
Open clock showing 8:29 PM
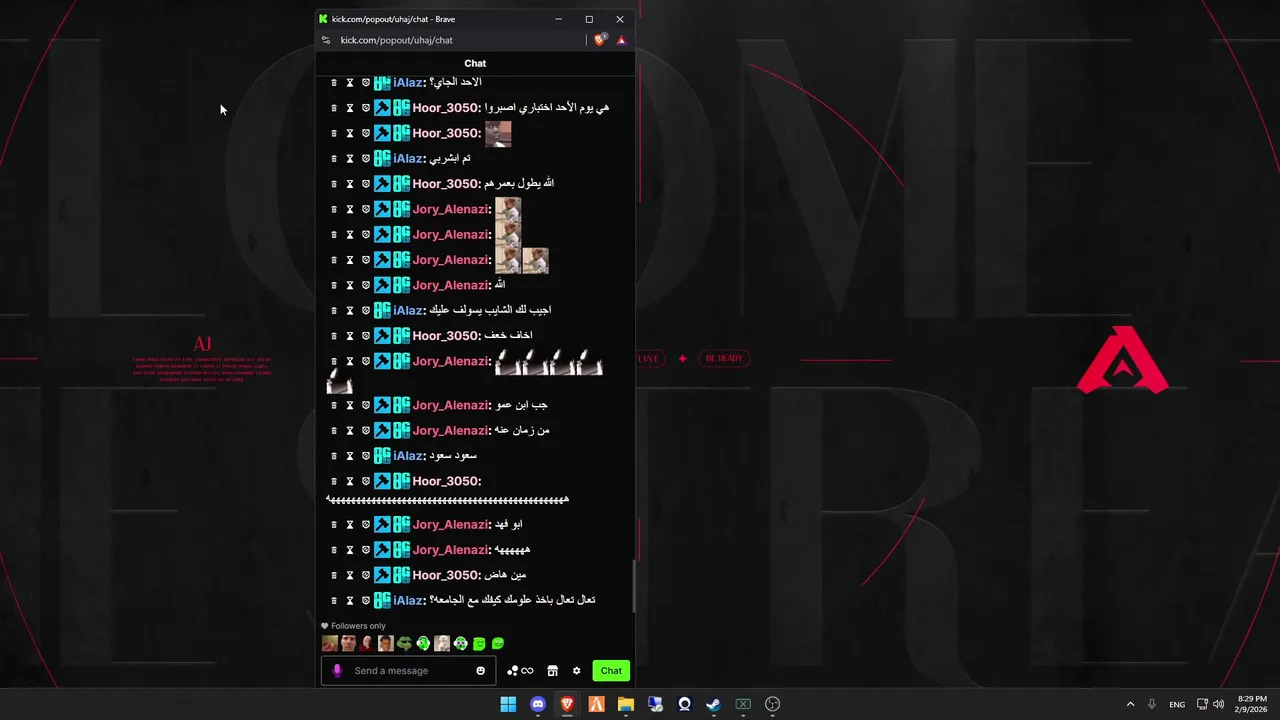tap(1252, 704)
